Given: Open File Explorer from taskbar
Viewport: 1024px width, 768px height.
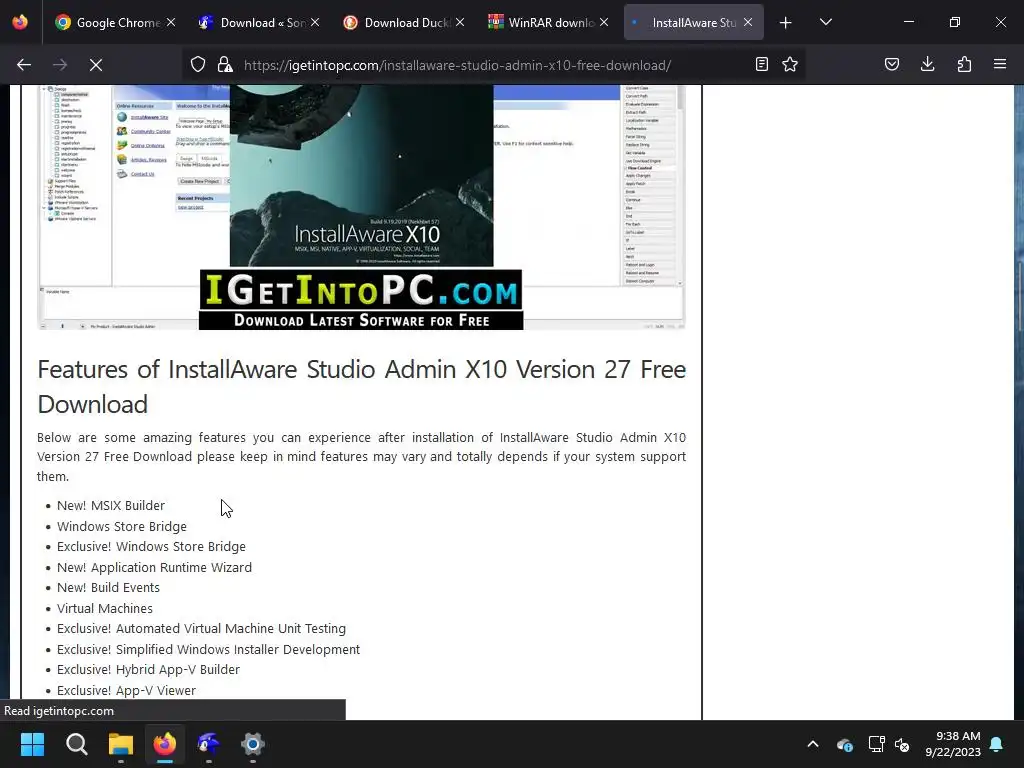Looking at the screenshot, I should (121, 744).
